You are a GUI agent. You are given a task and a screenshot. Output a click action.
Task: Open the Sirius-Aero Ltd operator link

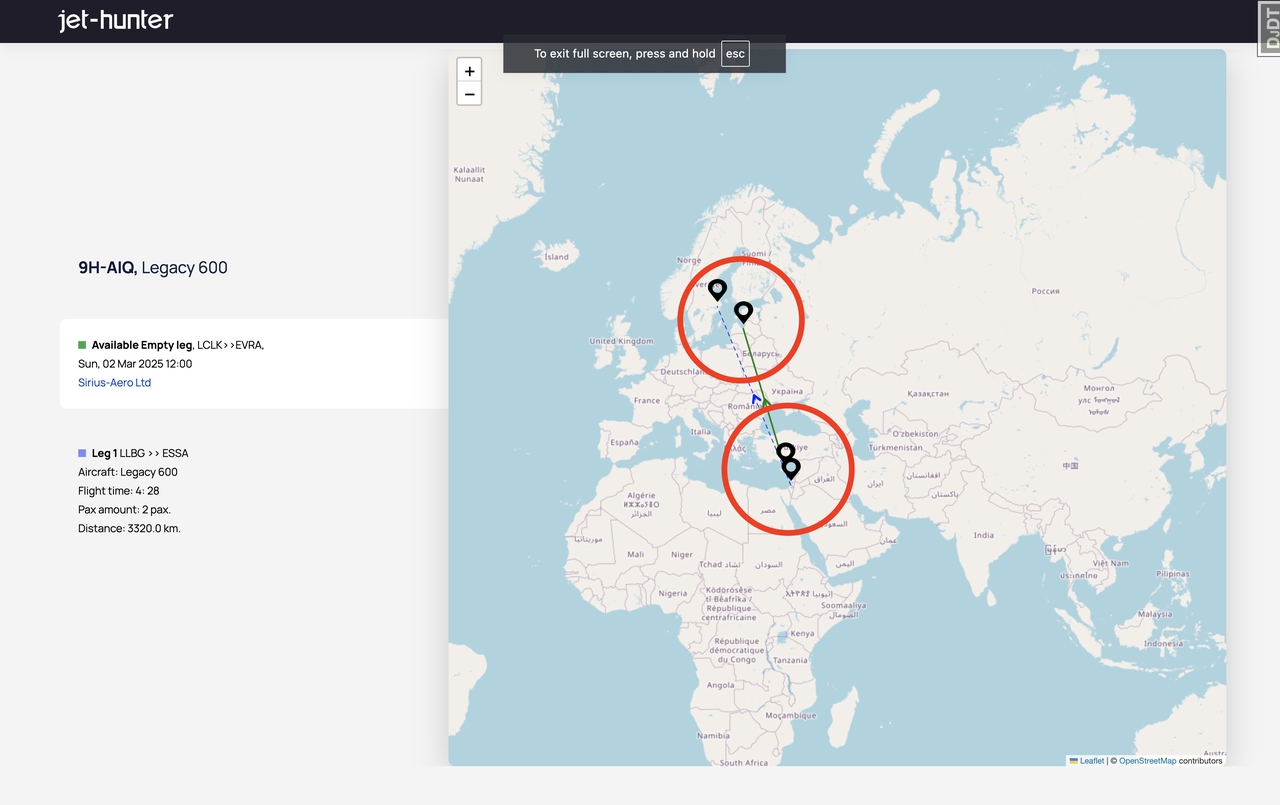(114, 383)
